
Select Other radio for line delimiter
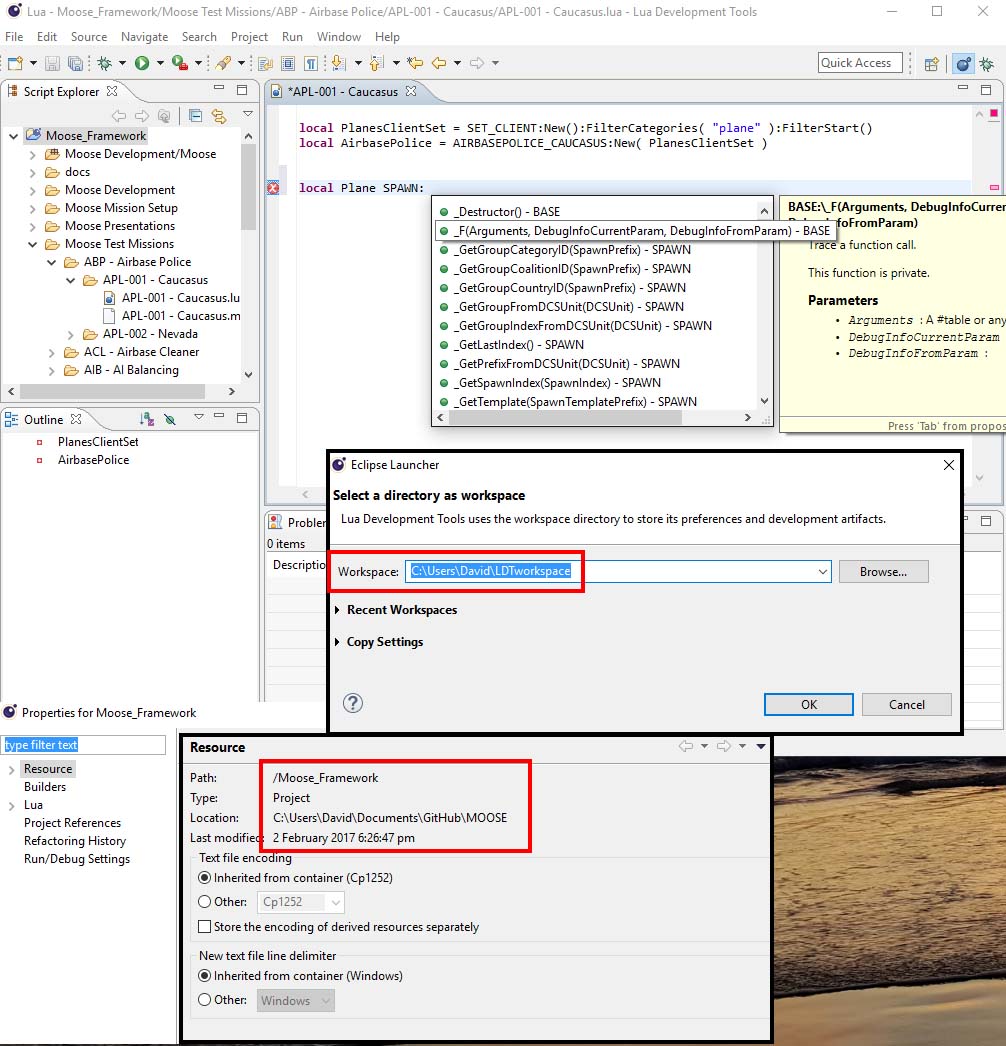[205, 999]
